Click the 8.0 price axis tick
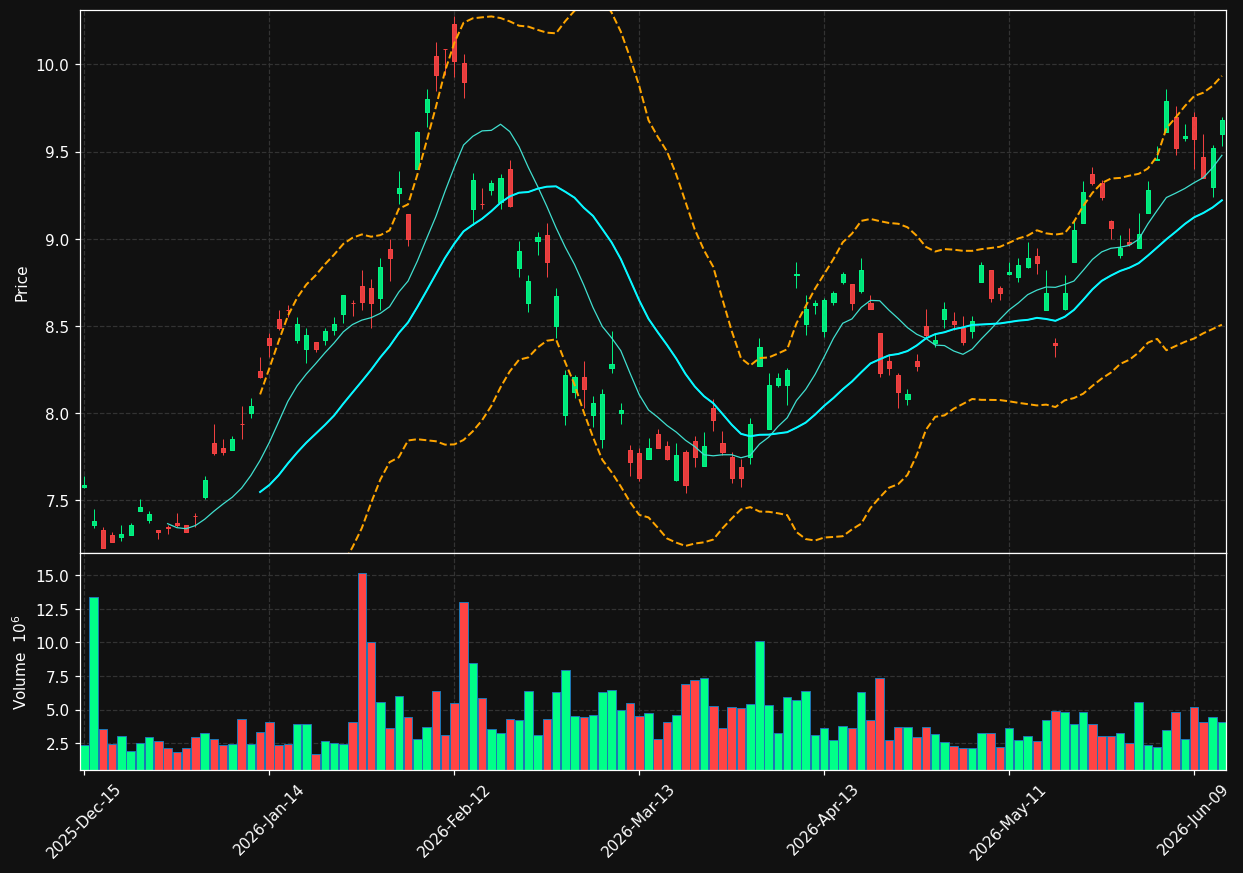 click(58, 414)
